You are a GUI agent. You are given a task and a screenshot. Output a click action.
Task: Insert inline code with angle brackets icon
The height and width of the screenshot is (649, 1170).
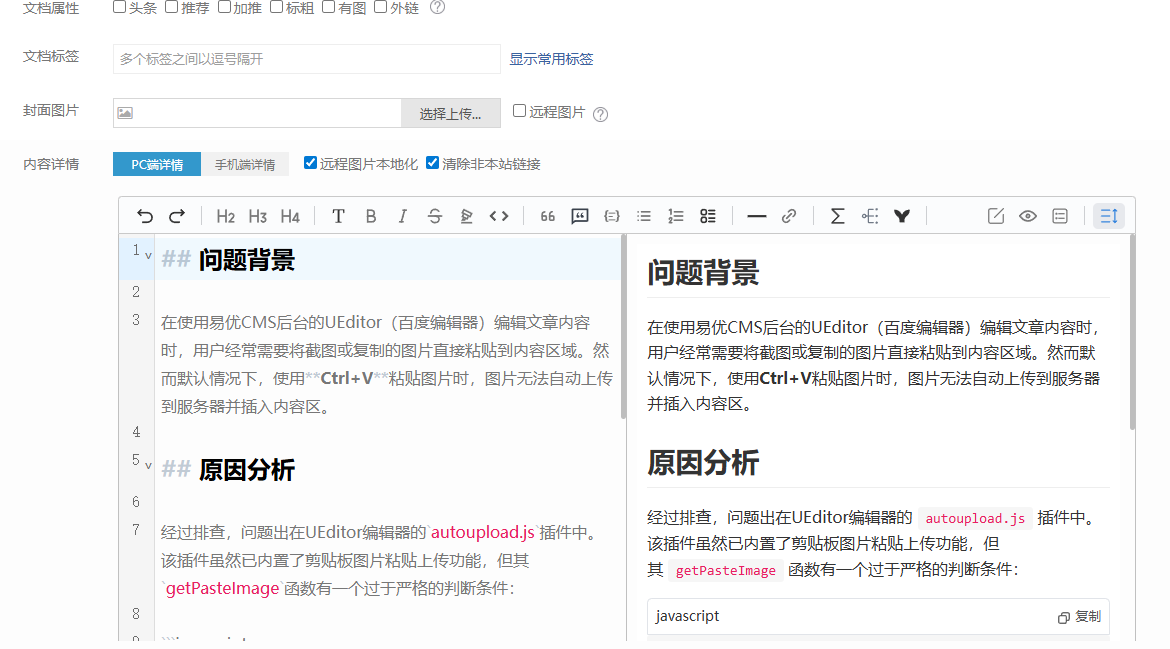tap(499, 216)
